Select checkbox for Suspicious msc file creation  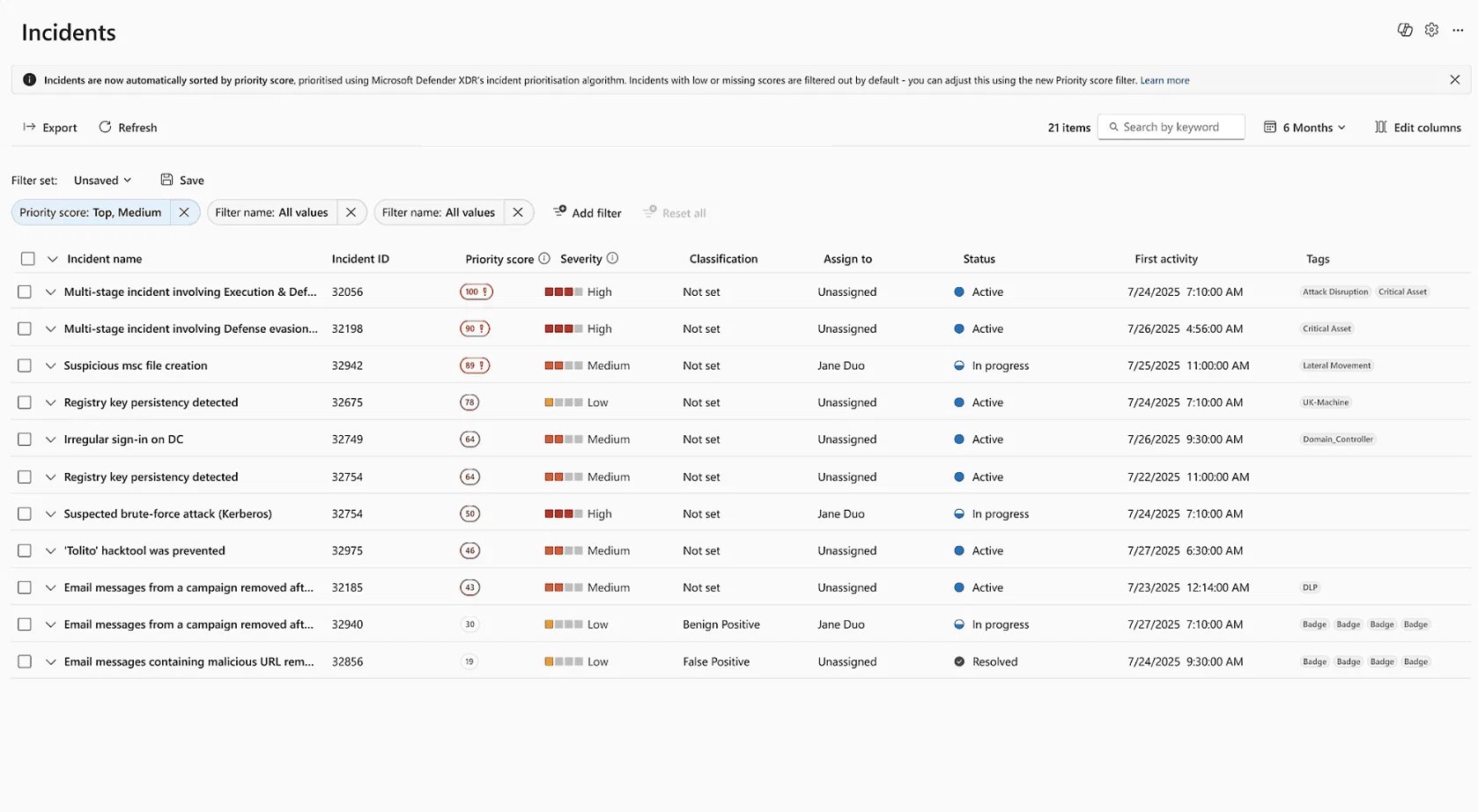pyautogui.click(x=25, y=365)
